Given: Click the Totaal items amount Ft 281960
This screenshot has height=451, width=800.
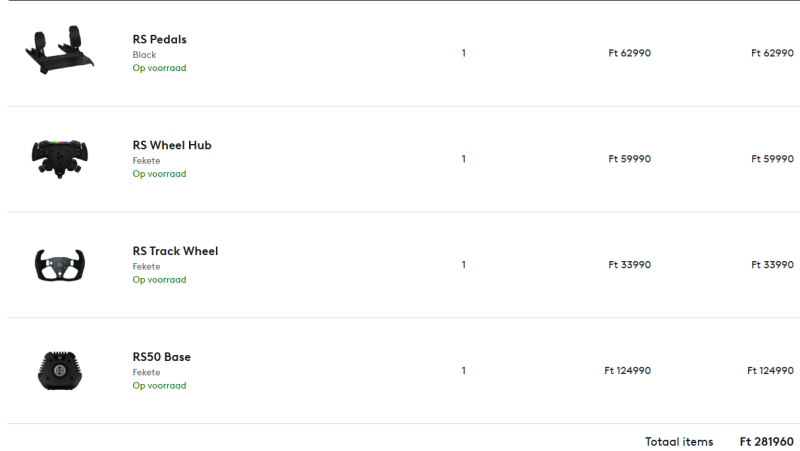Looking at the screenshot, I should tap(767, 442).
